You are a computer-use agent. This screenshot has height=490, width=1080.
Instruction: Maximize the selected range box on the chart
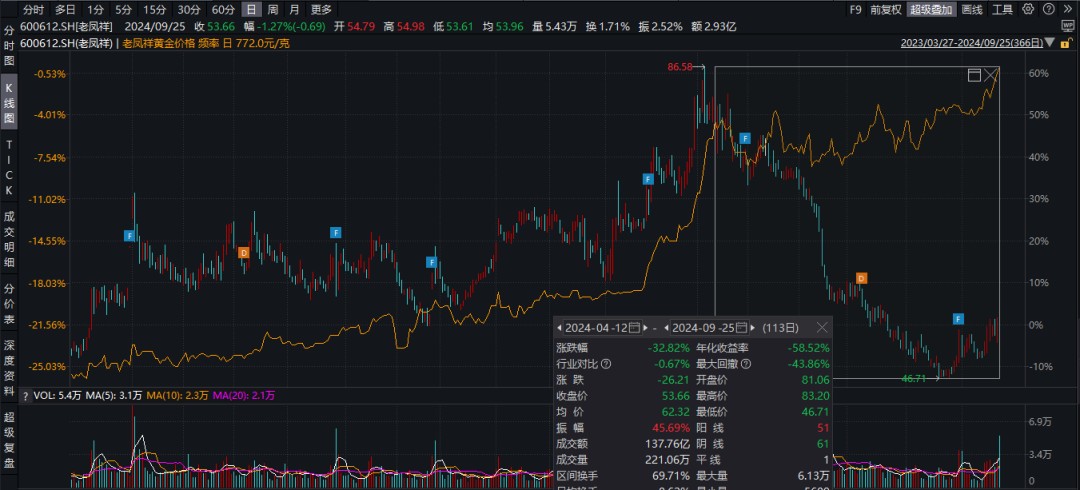tap(974, 76)
